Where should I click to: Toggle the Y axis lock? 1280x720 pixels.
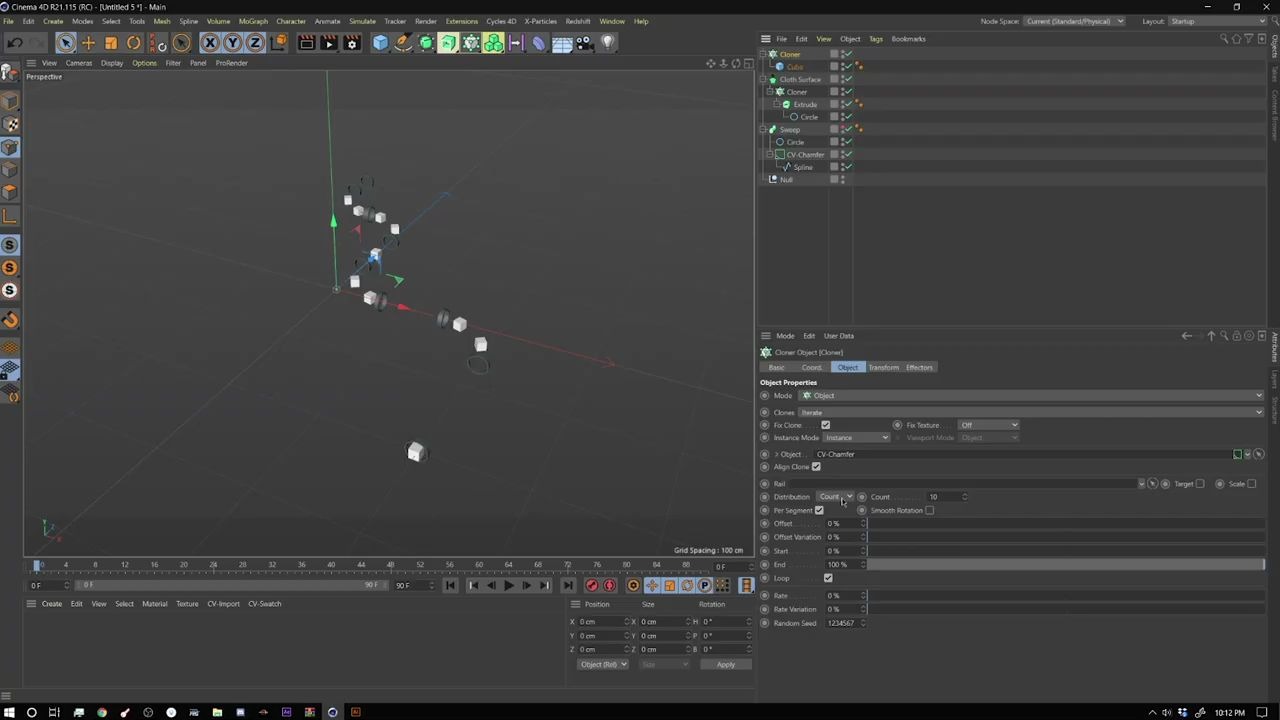pyautogui.click(x=233, y=43)
